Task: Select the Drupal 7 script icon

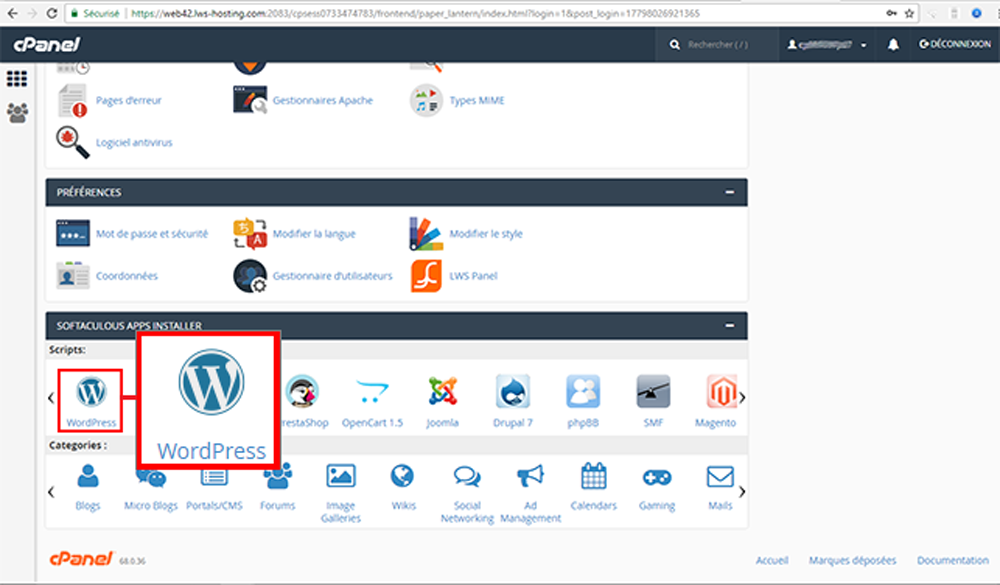Action: [513, 392]
